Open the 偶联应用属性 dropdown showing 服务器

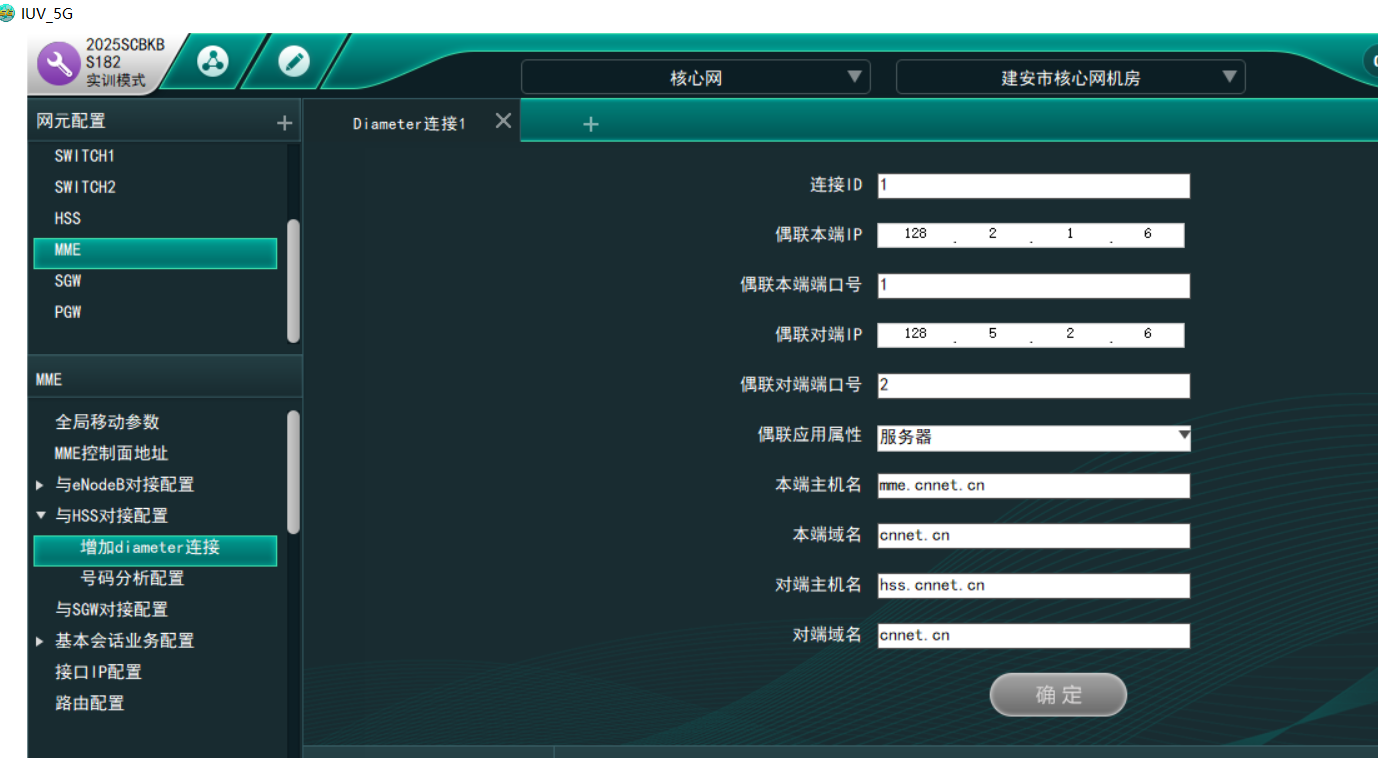pyautogui.click(x=1184, y=437)
